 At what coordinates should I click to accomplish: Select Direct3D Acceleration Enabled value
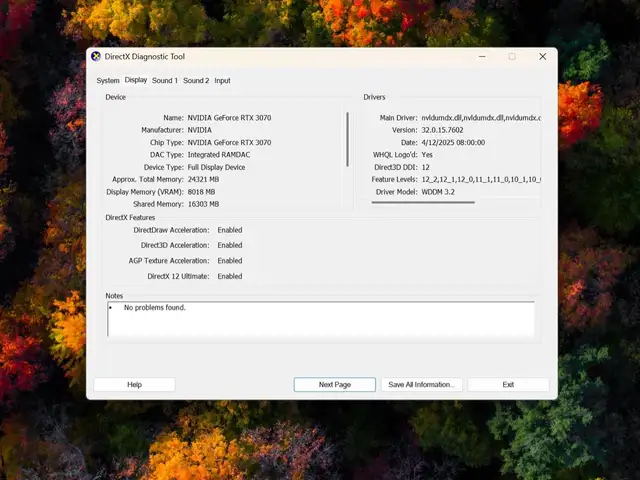point(230,245)
